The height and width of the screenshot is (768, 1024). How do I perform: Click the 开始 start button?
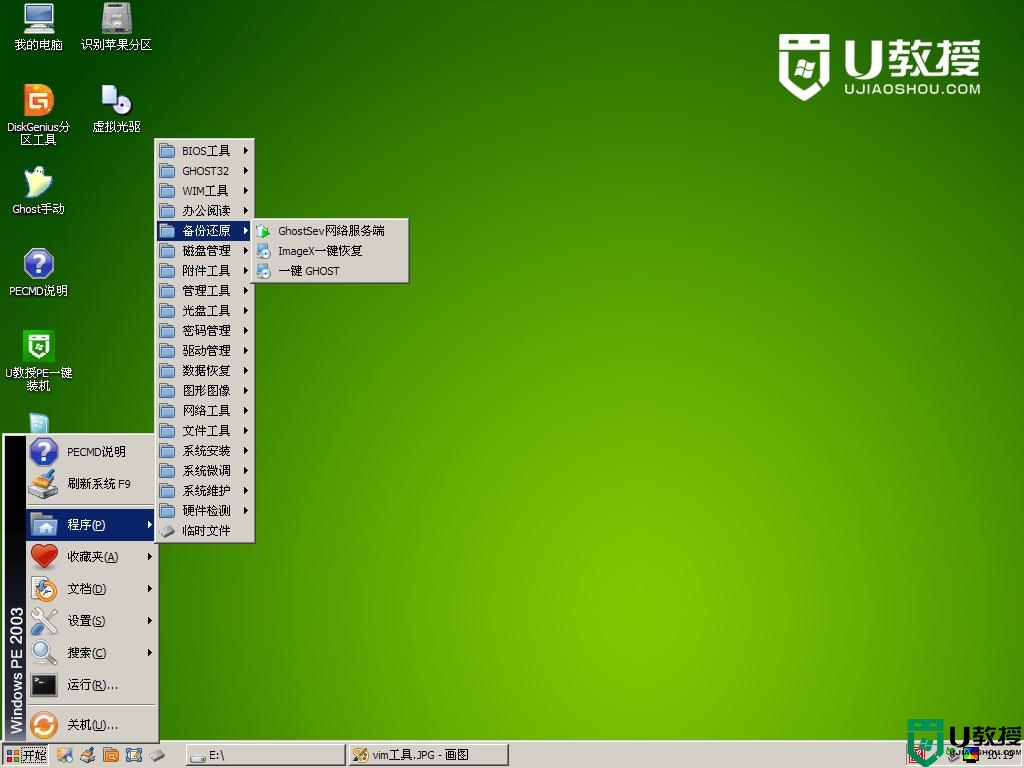click(27, 755)
